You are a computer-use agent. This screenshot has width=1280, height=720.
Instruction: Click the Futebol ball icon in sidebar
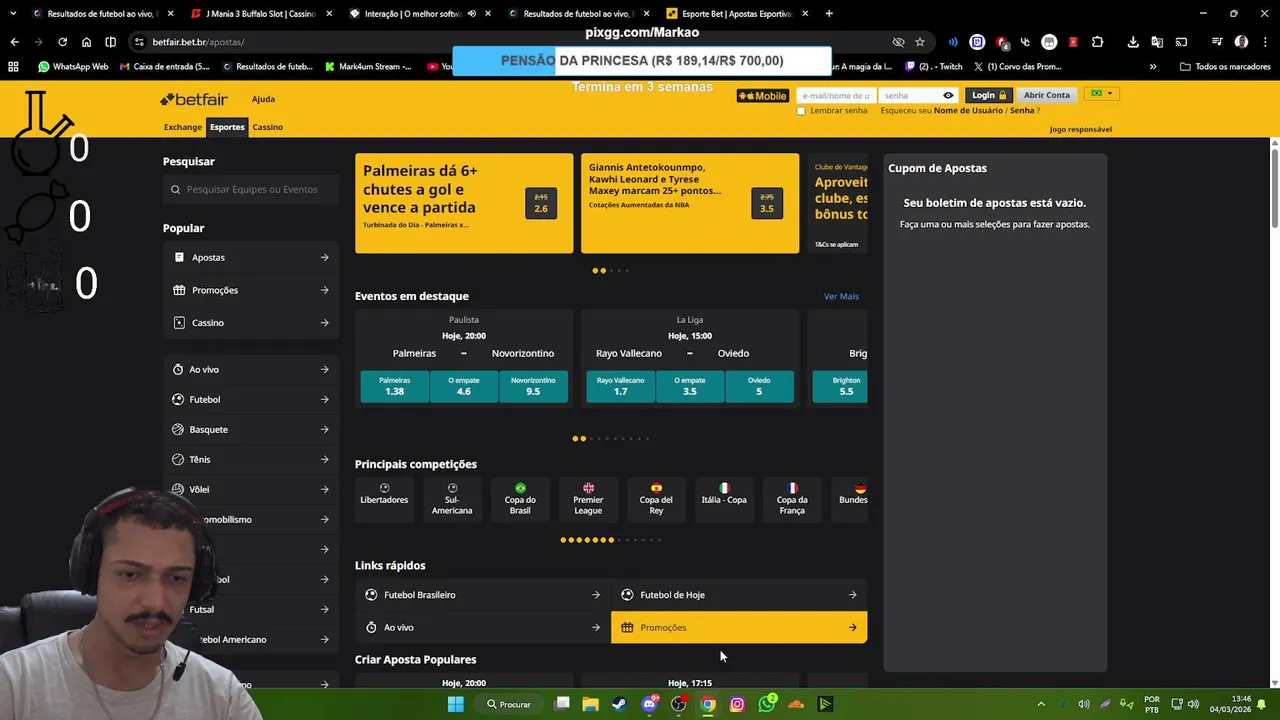pos(177,400)
